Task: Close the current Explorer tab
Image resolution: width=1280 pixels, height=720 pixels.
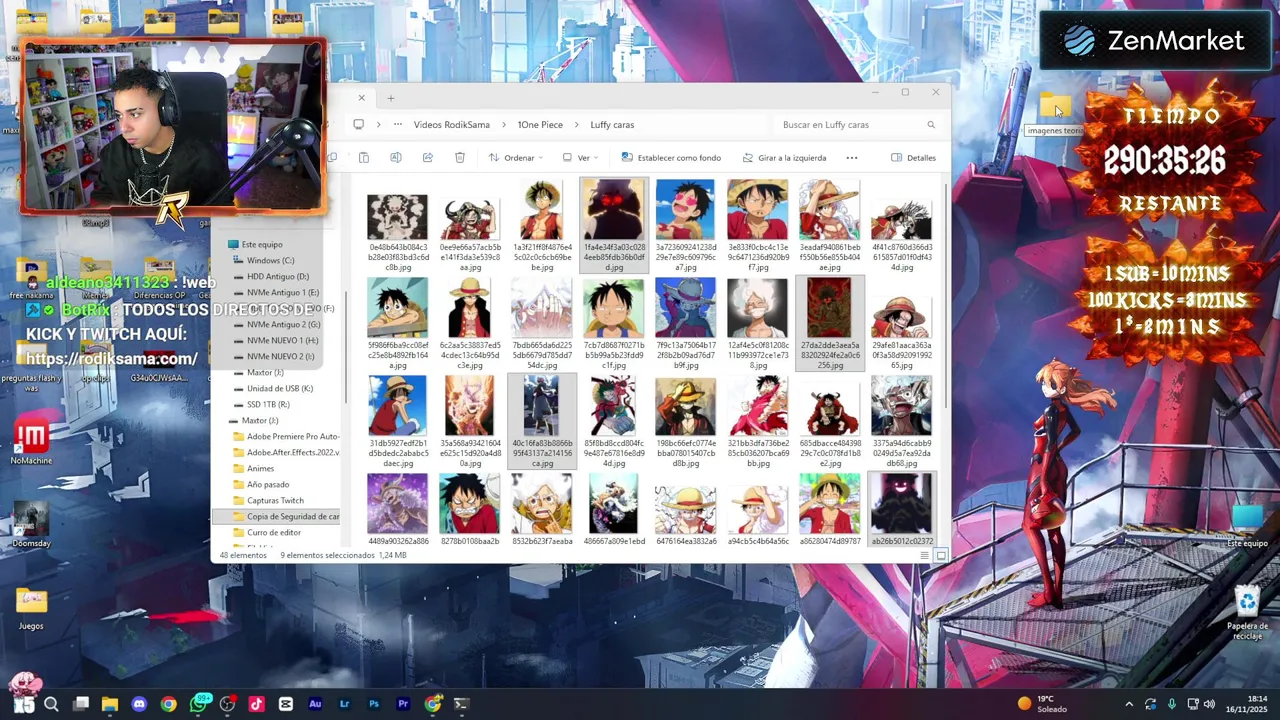Action: click(361, 98)
